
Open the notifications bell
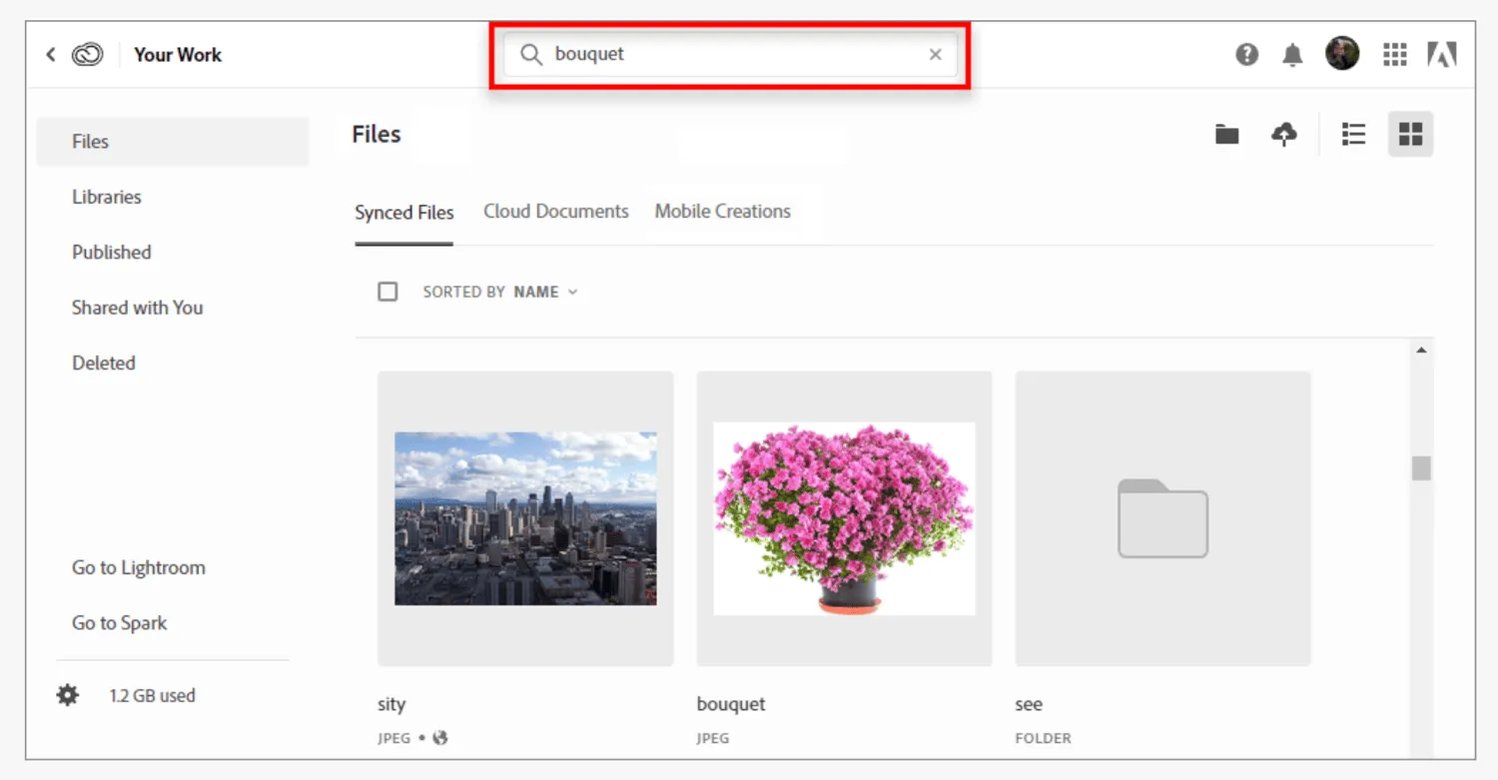(x=1293, y=55)
